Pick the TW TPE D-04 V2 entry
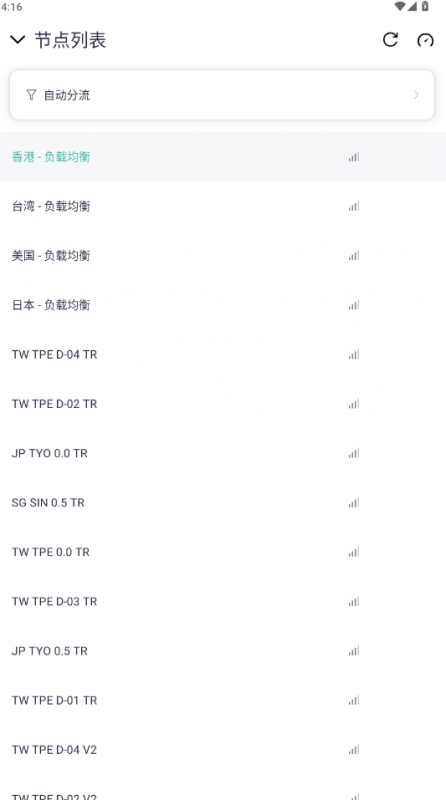 [223, 750]
